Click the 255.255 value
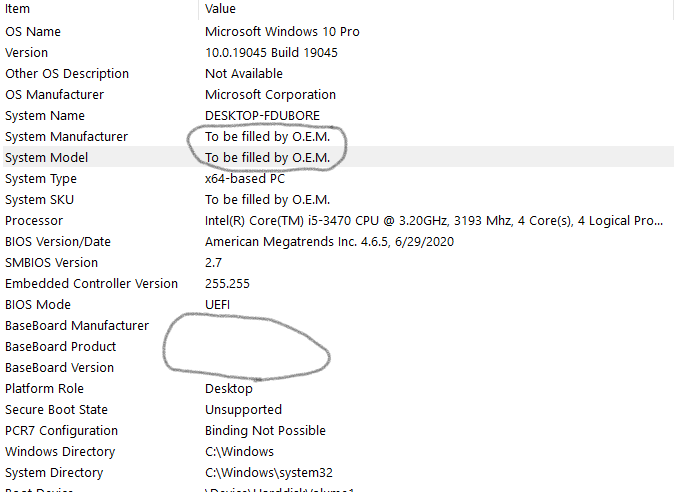This screenshot has width=689, height=492. click(227, 284)
